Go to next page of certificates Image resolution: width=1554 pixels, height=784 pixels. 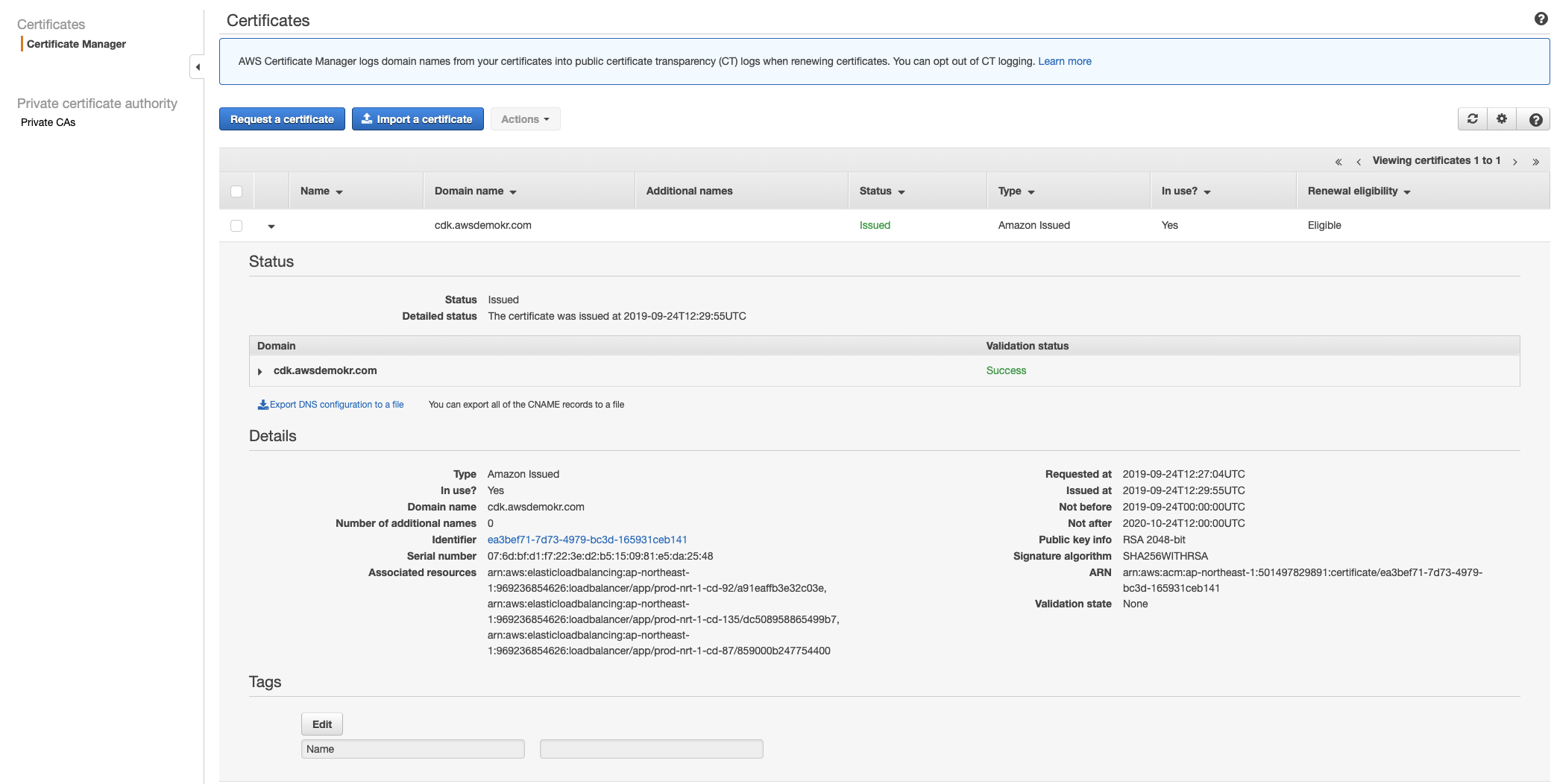(1515, 162)
